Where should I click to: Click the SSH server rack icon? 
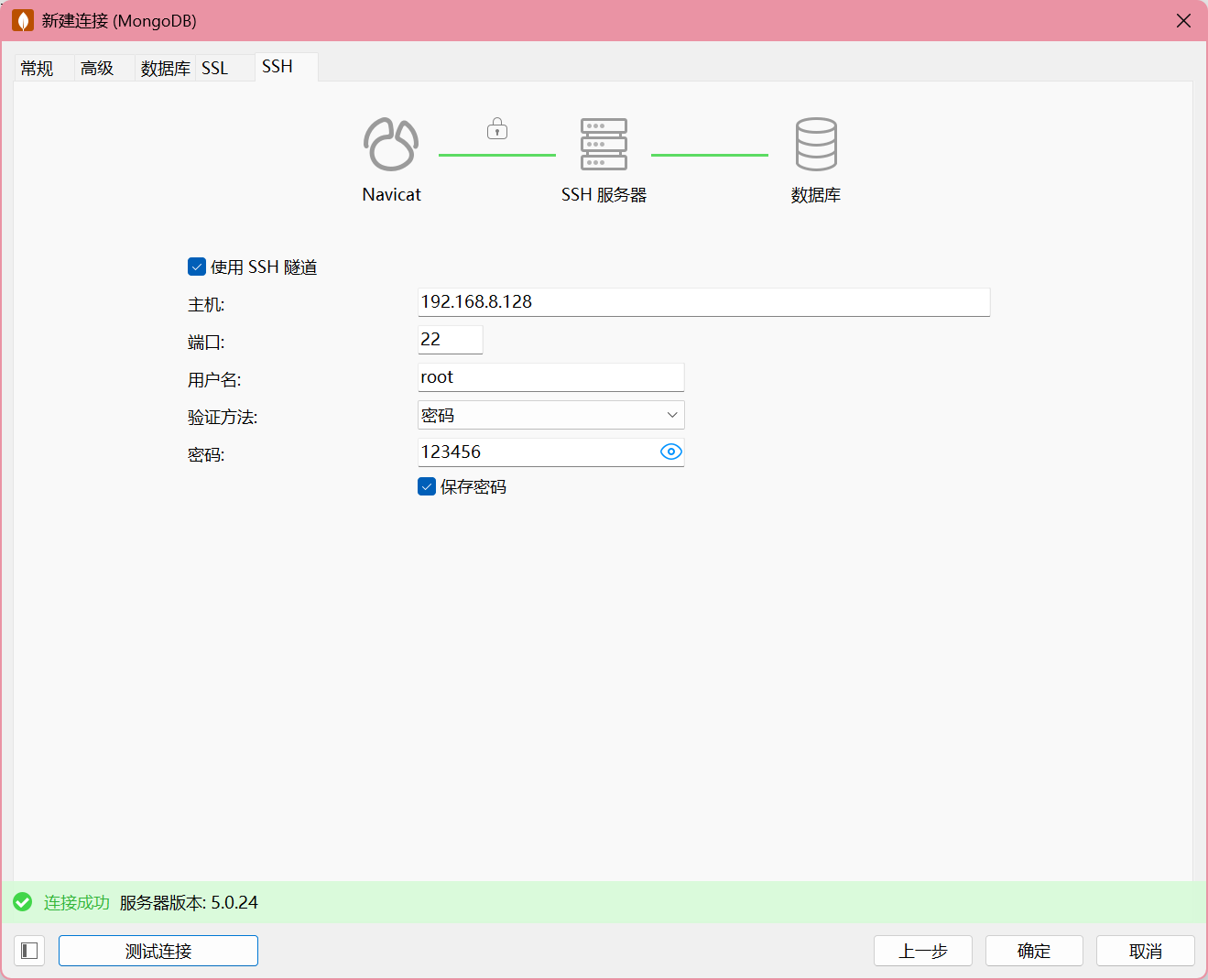click(x=604, y=144)
